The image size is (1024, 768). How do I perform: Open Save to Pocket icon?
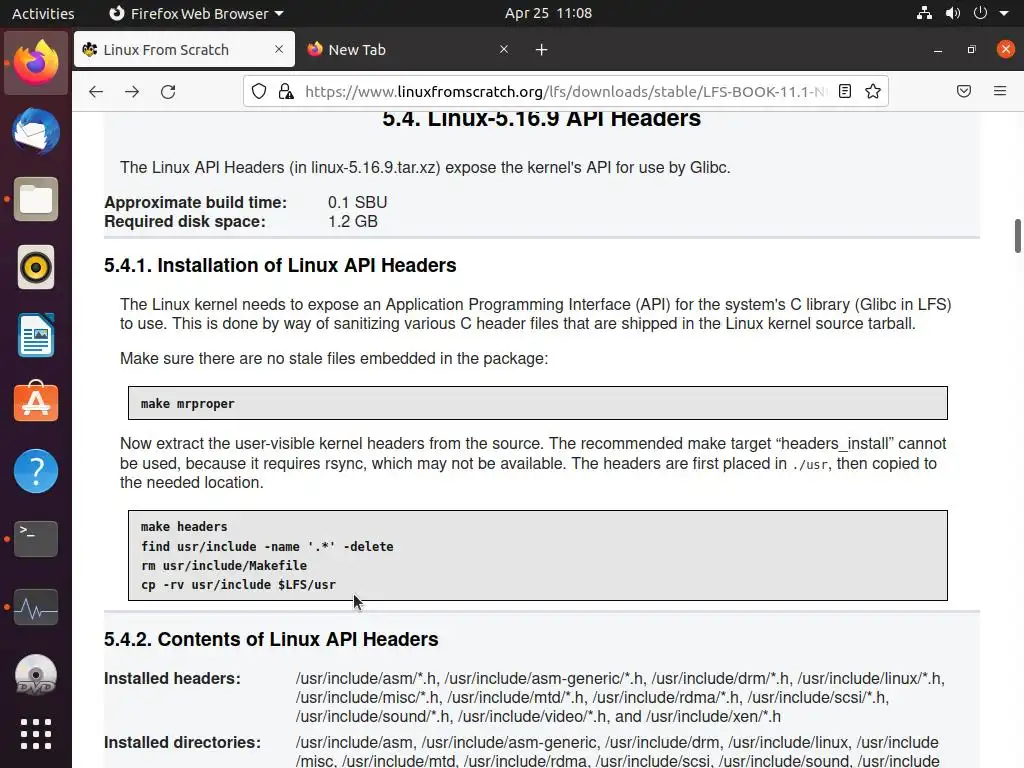(963, 91)
